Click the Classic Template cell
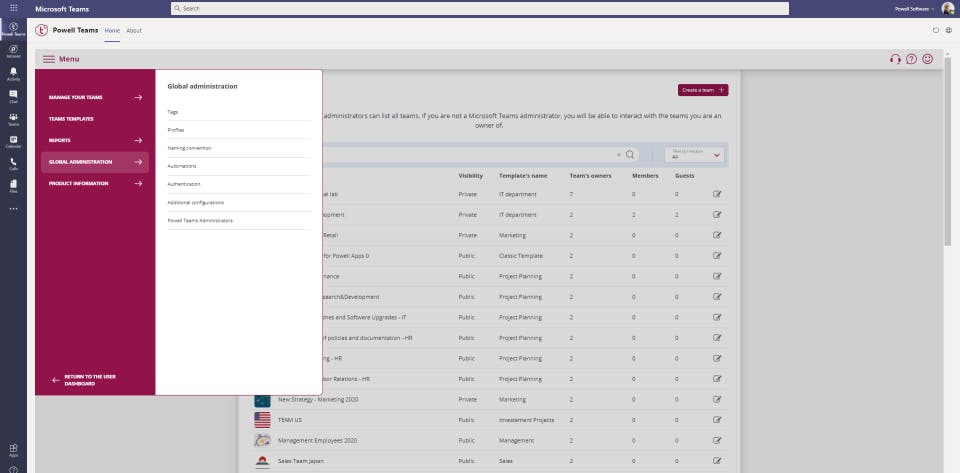This screenshot has width=960, height=473. [520, 256]
